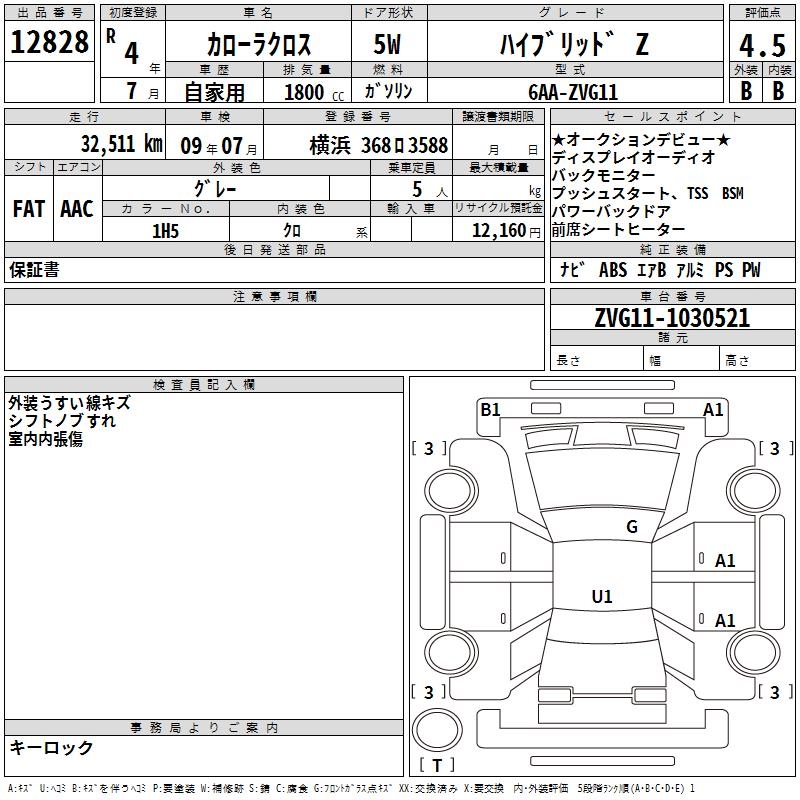
Task: Select the A1 marker beside B1 on the diagram
Action: pyautogui.click(x=713, y=409)
